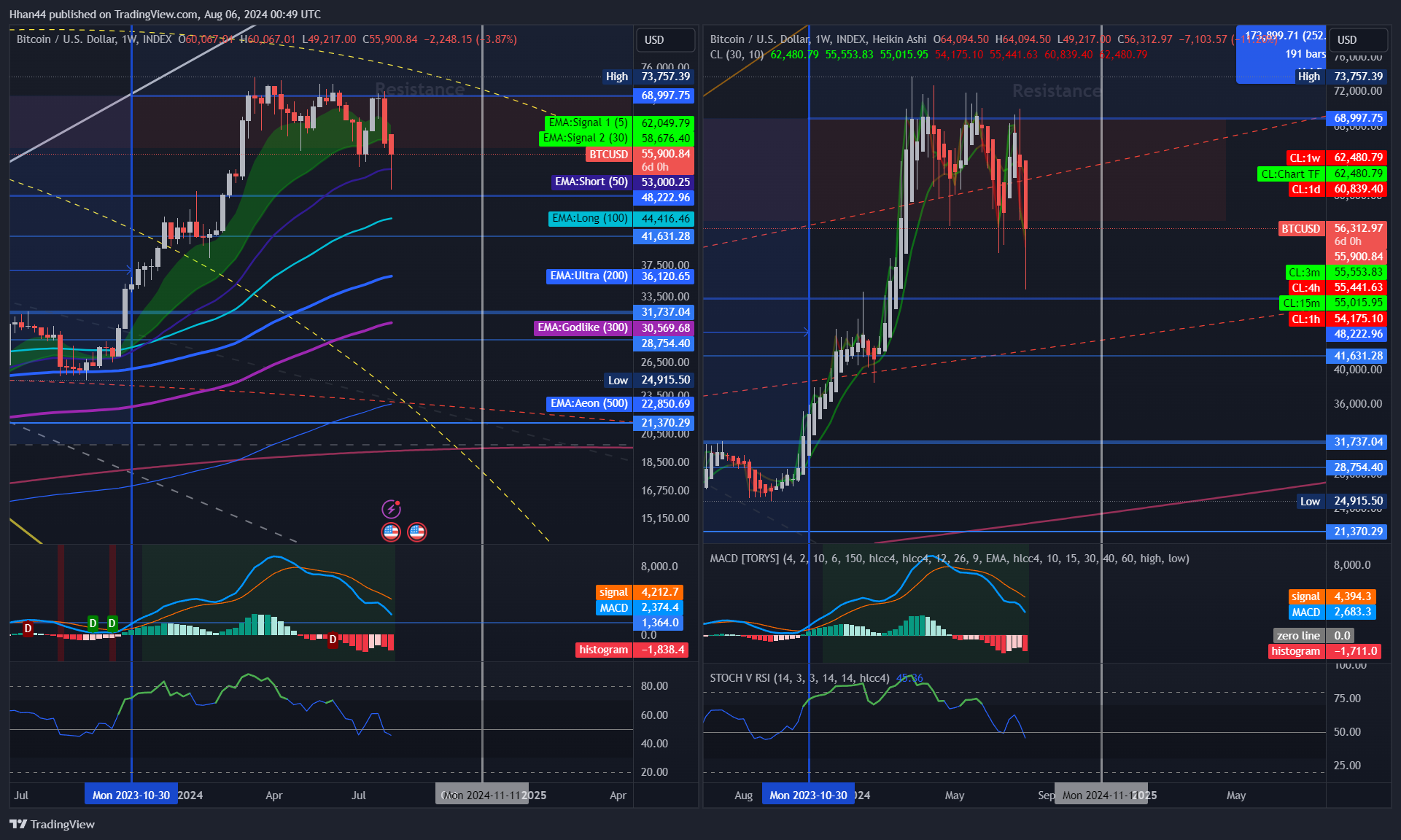Screen dimensions: 1401x840
Task: Click the CL:1h 54,175.10 label
Action: click(x=1338, y=319)
